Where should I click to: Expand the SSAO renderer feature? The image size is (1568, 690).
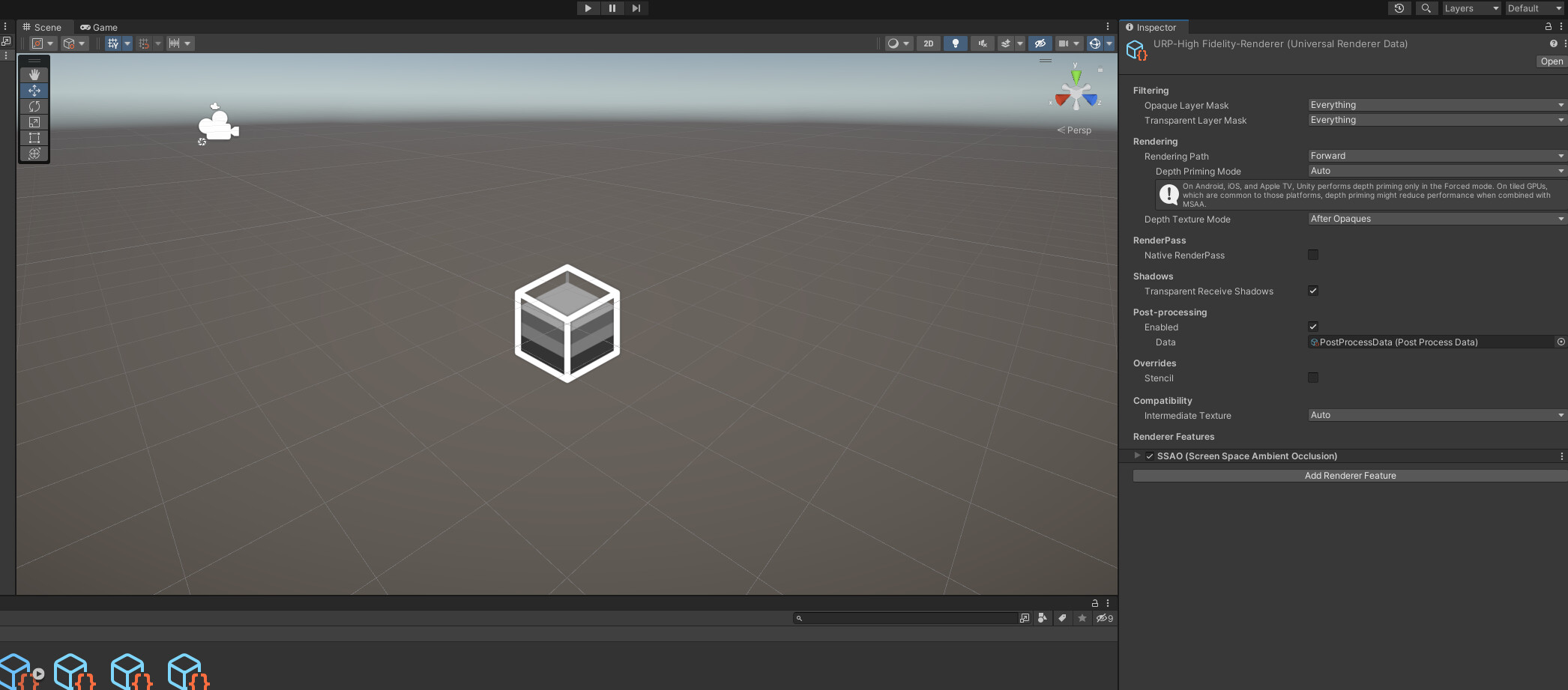coord(1138,456)
